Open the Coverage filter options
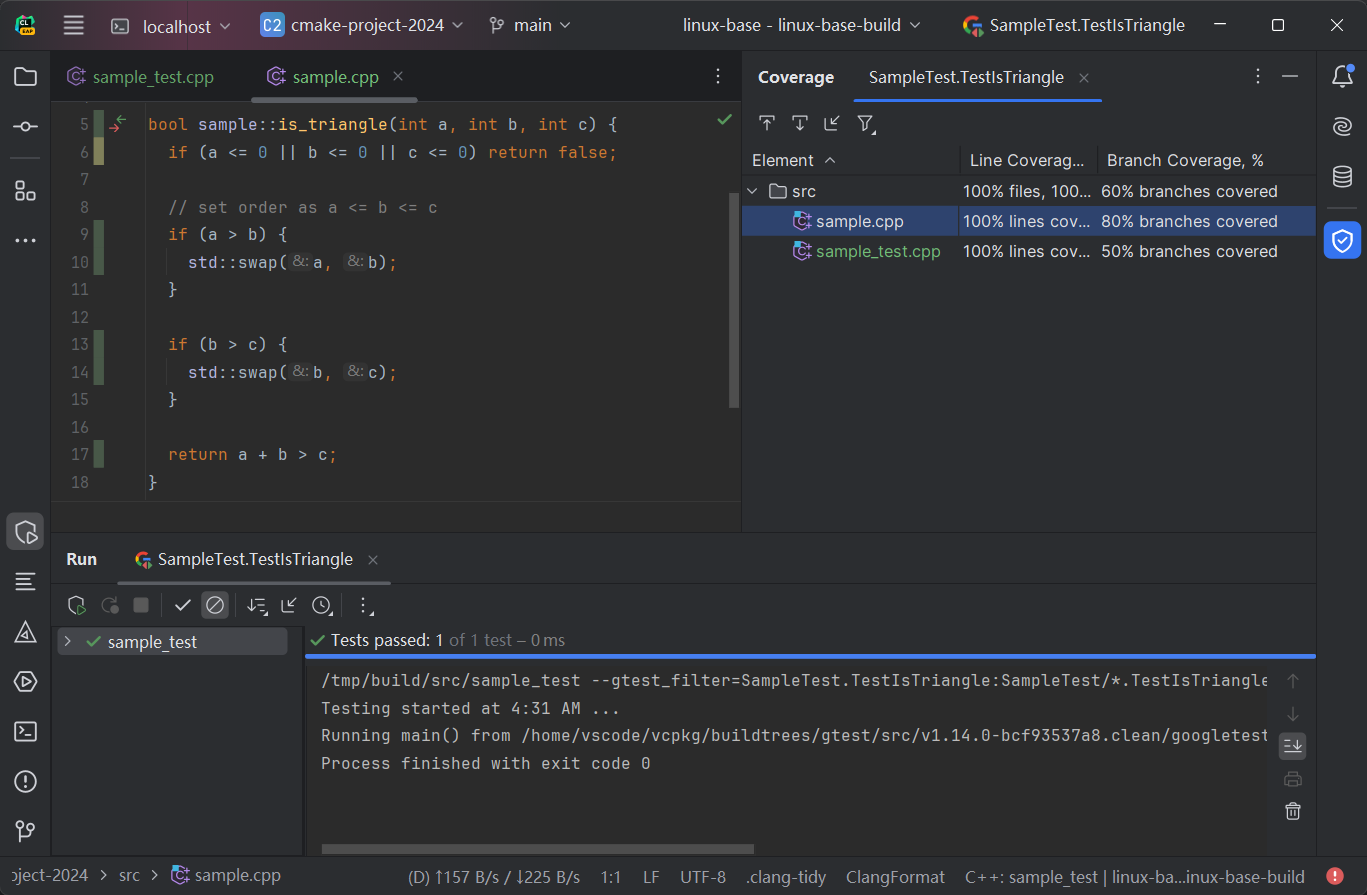 click(x=866, y=123)
